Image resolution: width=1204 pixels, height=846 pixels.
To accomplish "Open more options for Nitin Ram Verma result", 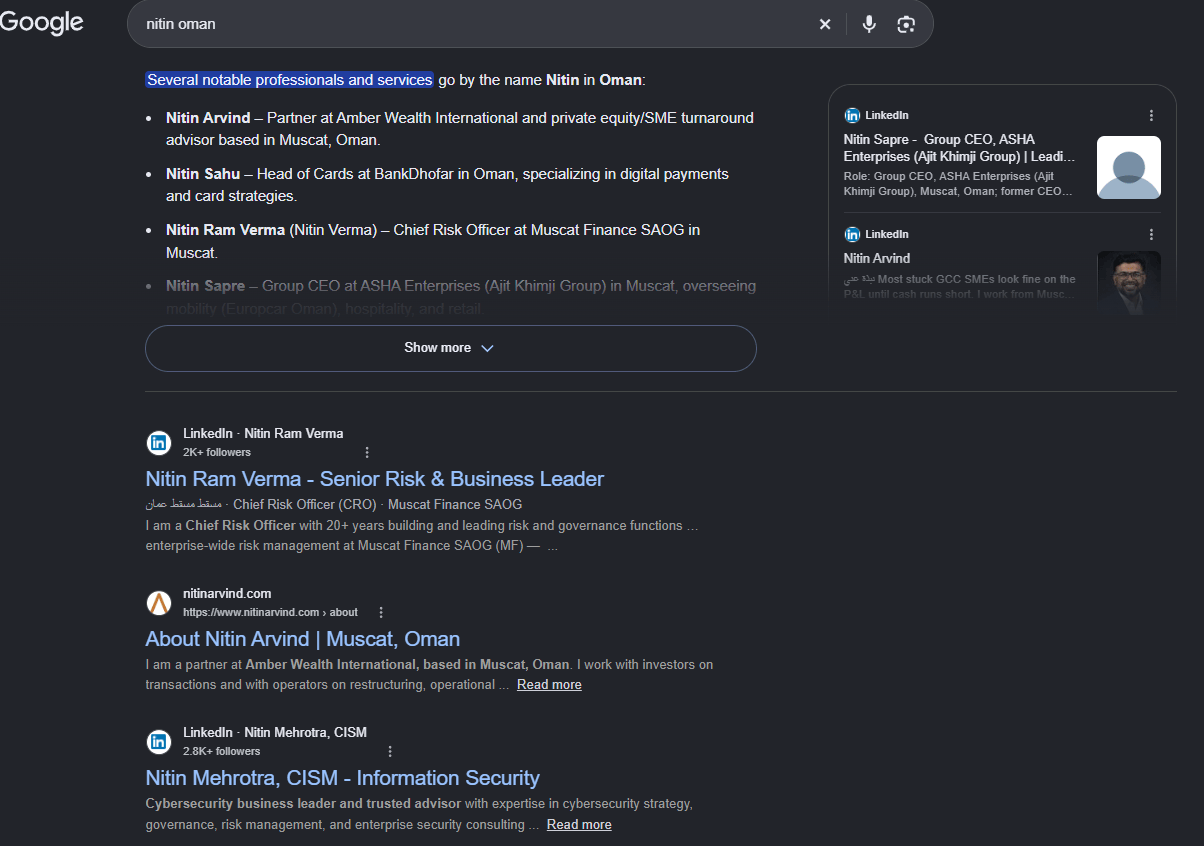I will (367, 452).
